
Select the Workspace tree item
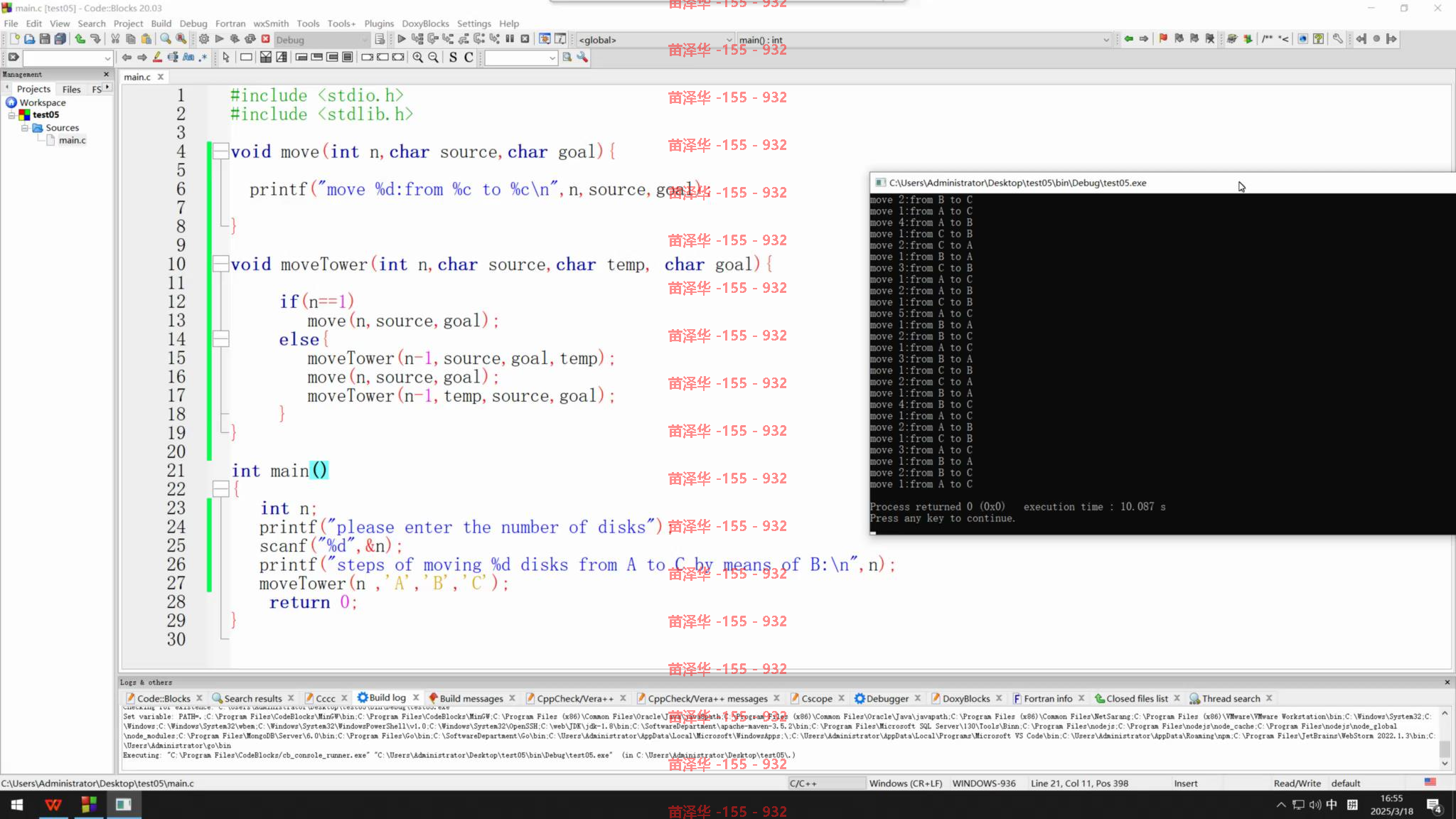[x=42, y=102]
